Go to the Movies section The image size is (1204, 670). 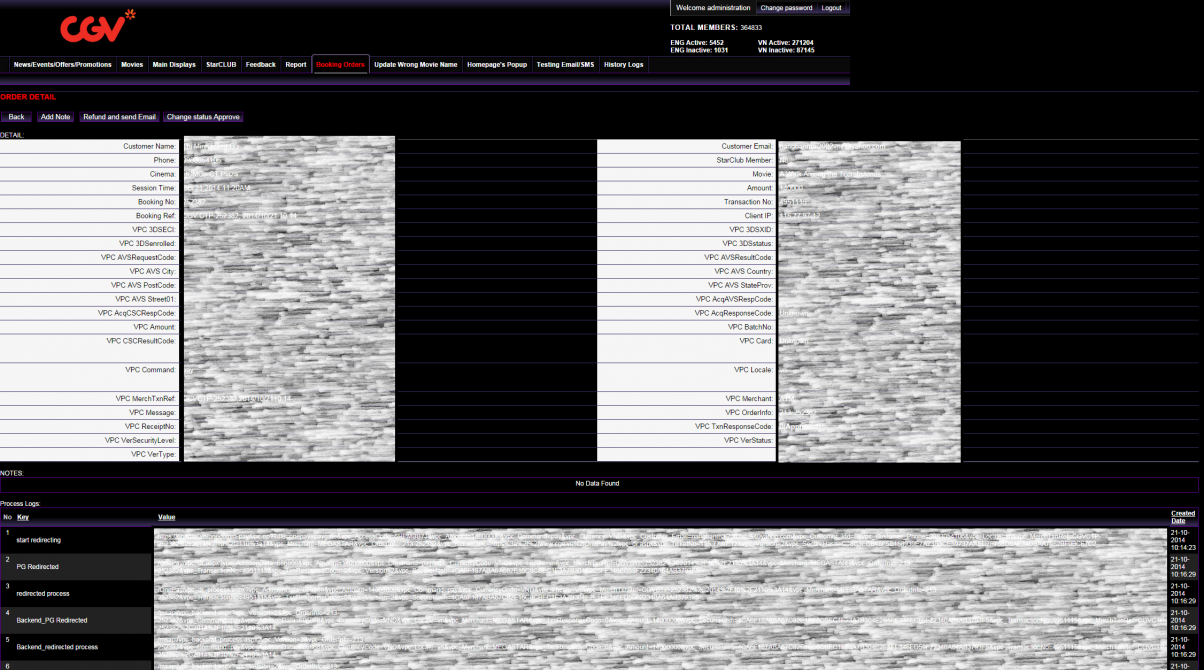(132, 65)
